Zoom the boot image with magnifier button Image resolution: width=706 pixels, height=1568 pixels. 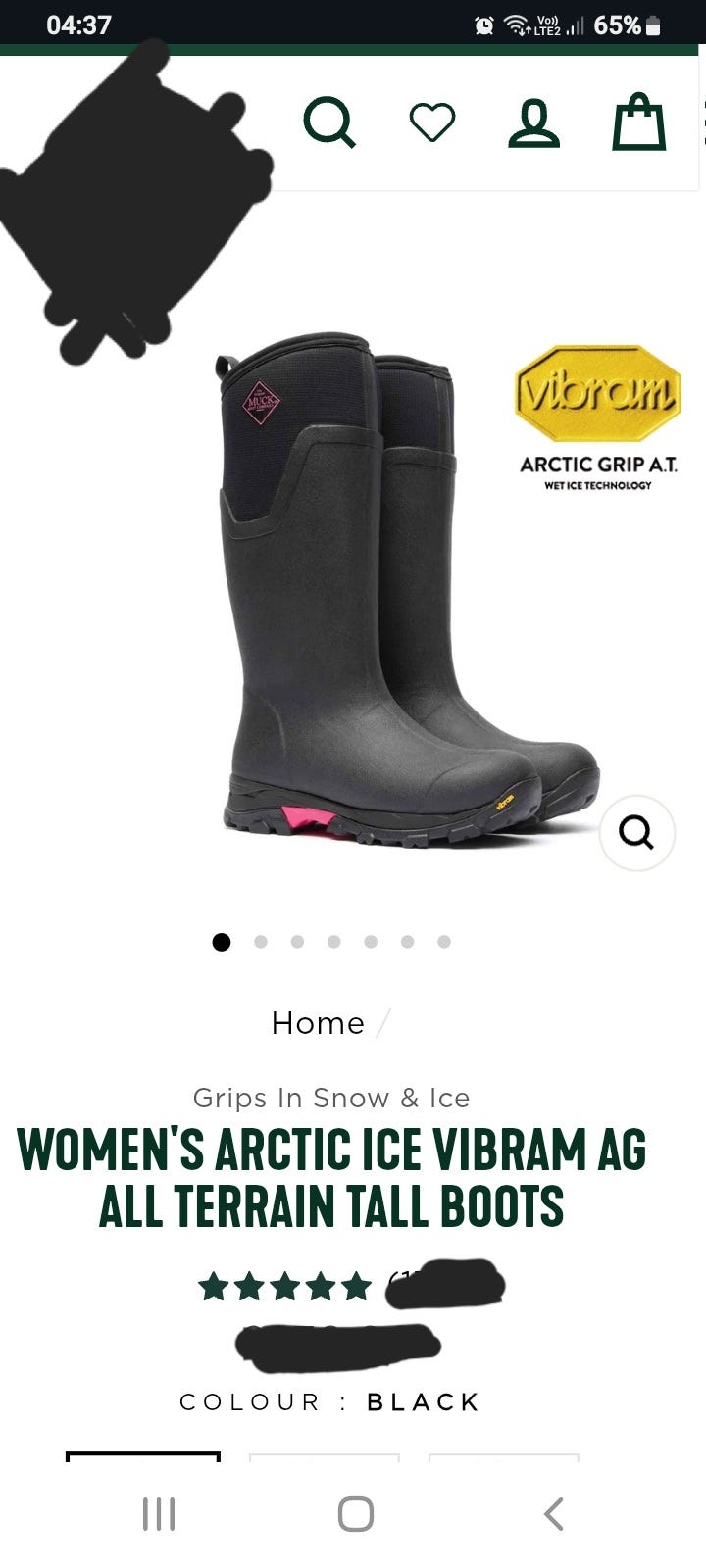point(637,833)
